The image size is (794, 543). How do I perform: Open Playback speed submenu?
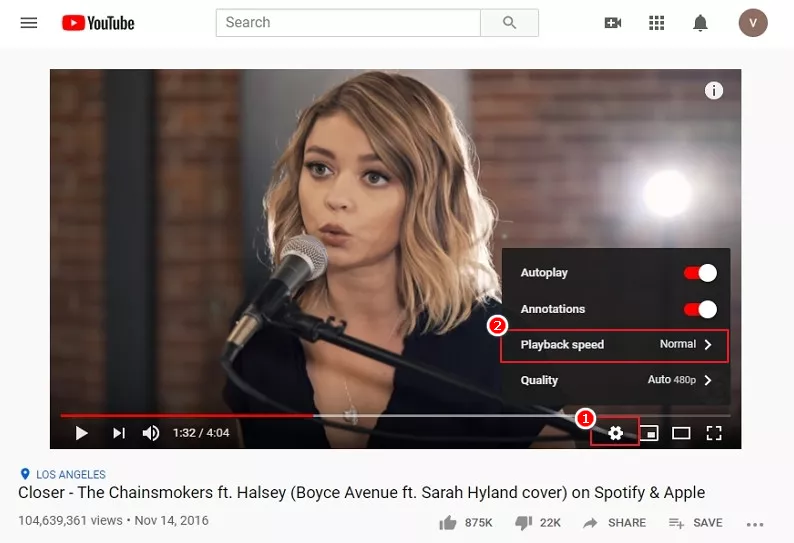[x=615, y=345]
